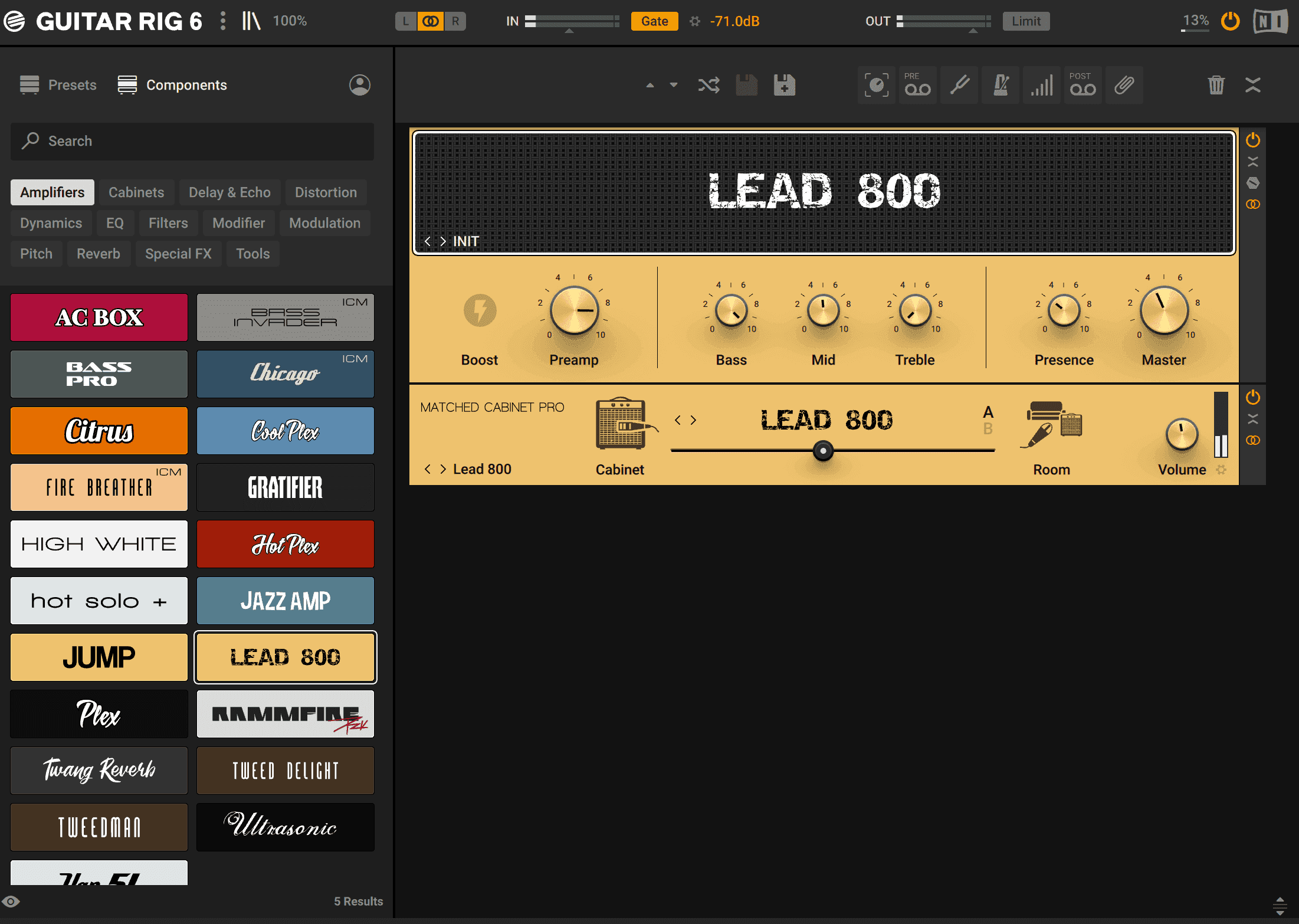
Task: Toggle the sidebar browser library icon
Action: (x=251, y=21)
